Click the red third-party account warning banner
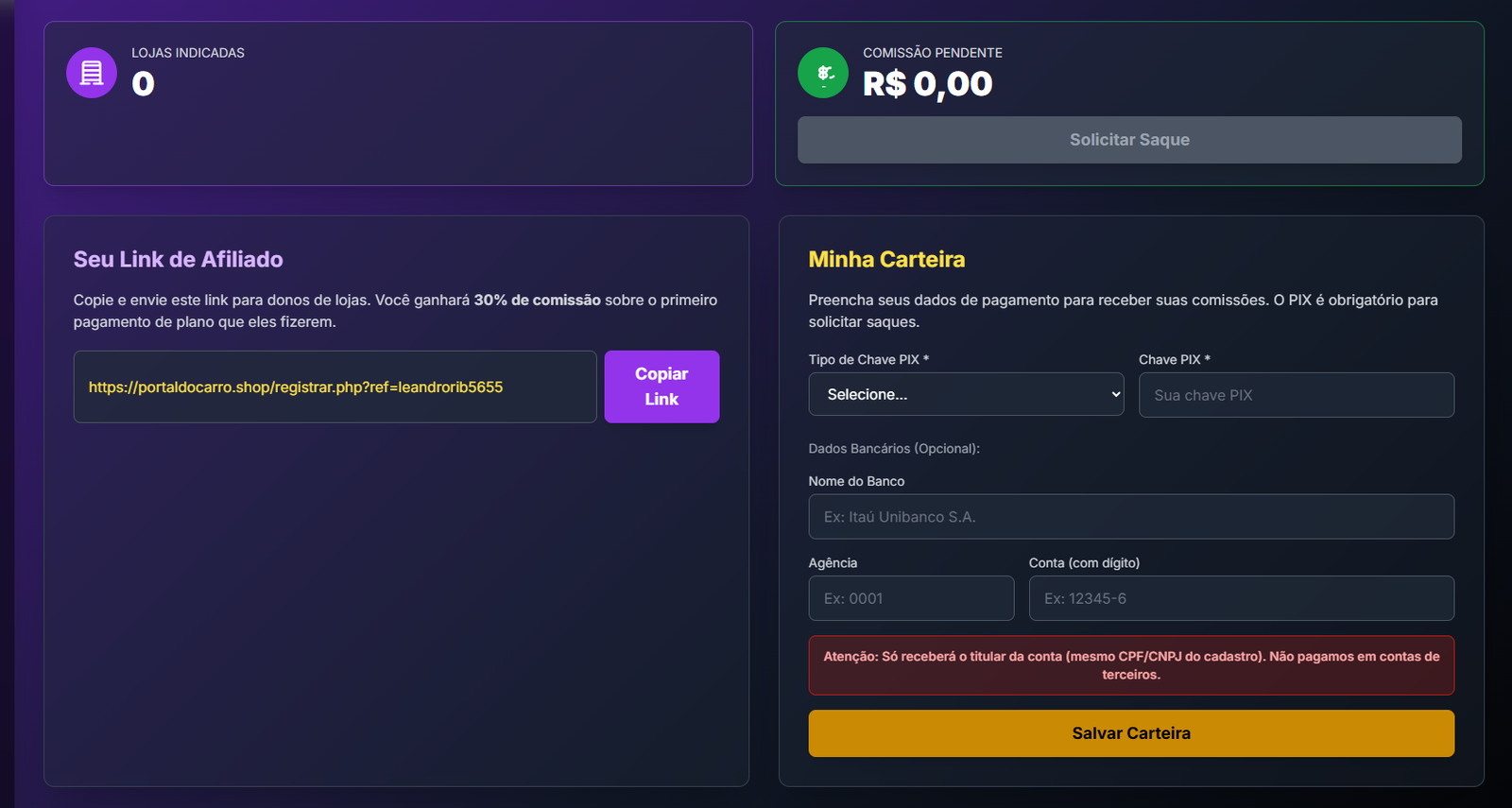The image size is (1512, 808). point(1131,665)
